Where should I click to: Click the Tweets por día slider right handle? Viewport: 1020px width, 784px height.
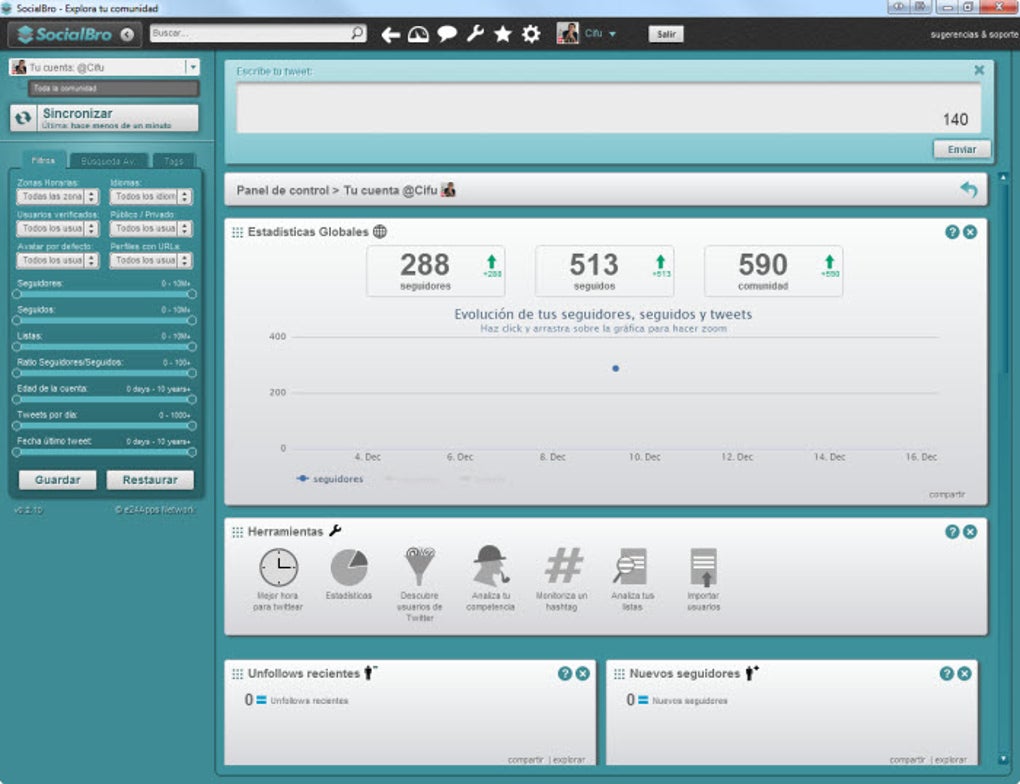tap(192, 426)
